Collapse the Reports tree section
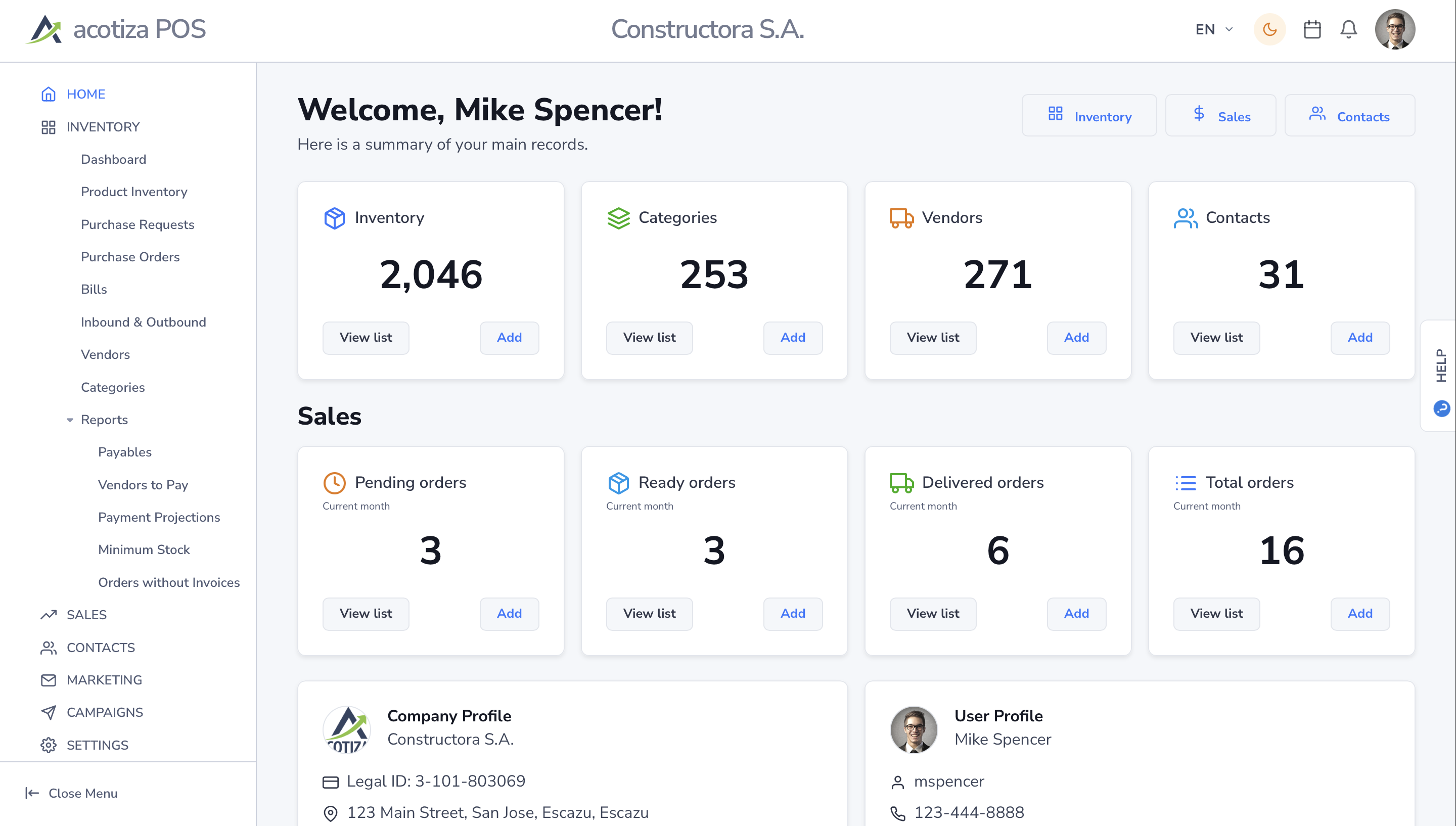 point(70,420)
